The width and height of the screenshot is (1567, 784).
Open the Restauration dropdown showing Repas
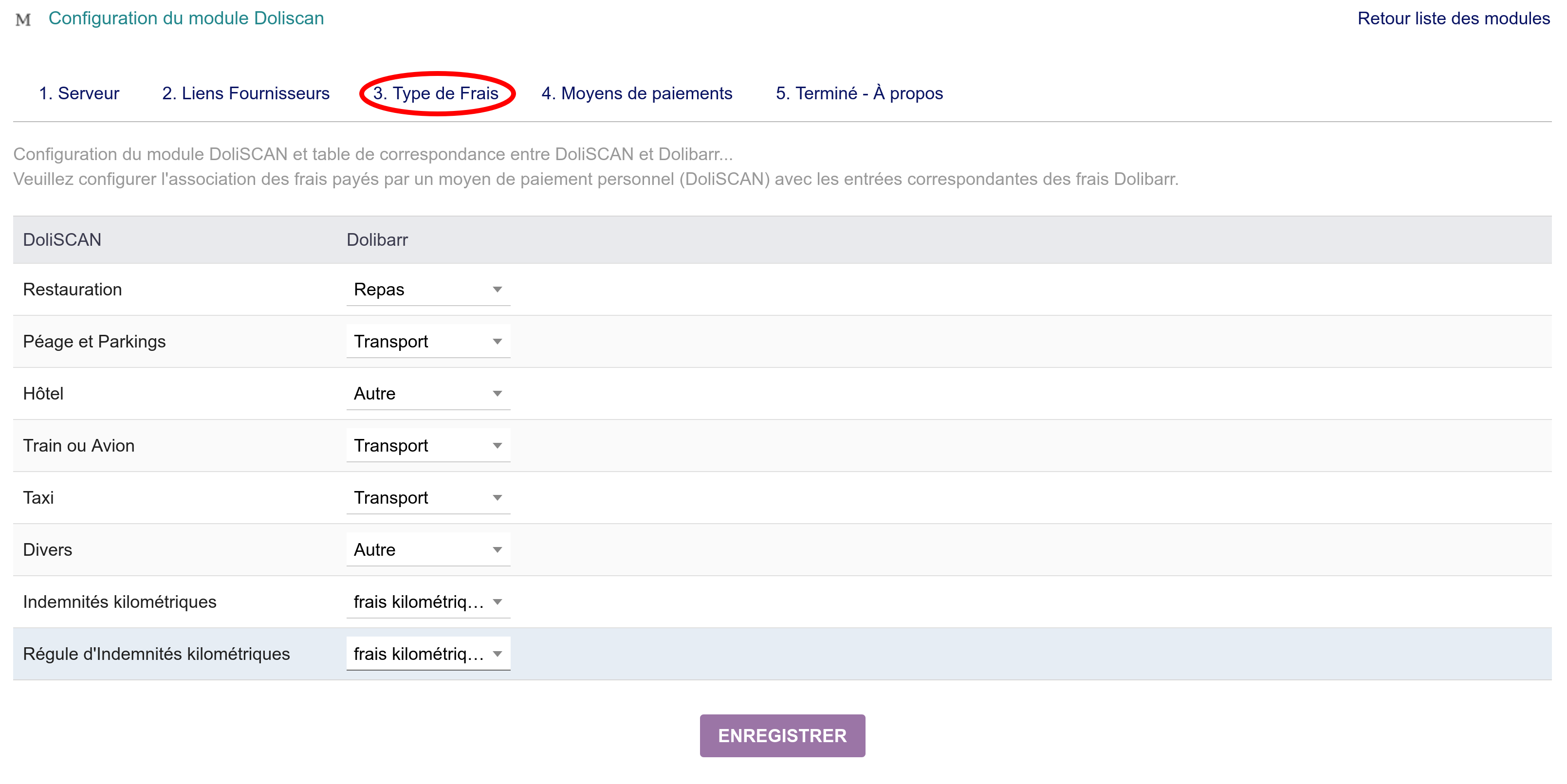tap(428, 290)
